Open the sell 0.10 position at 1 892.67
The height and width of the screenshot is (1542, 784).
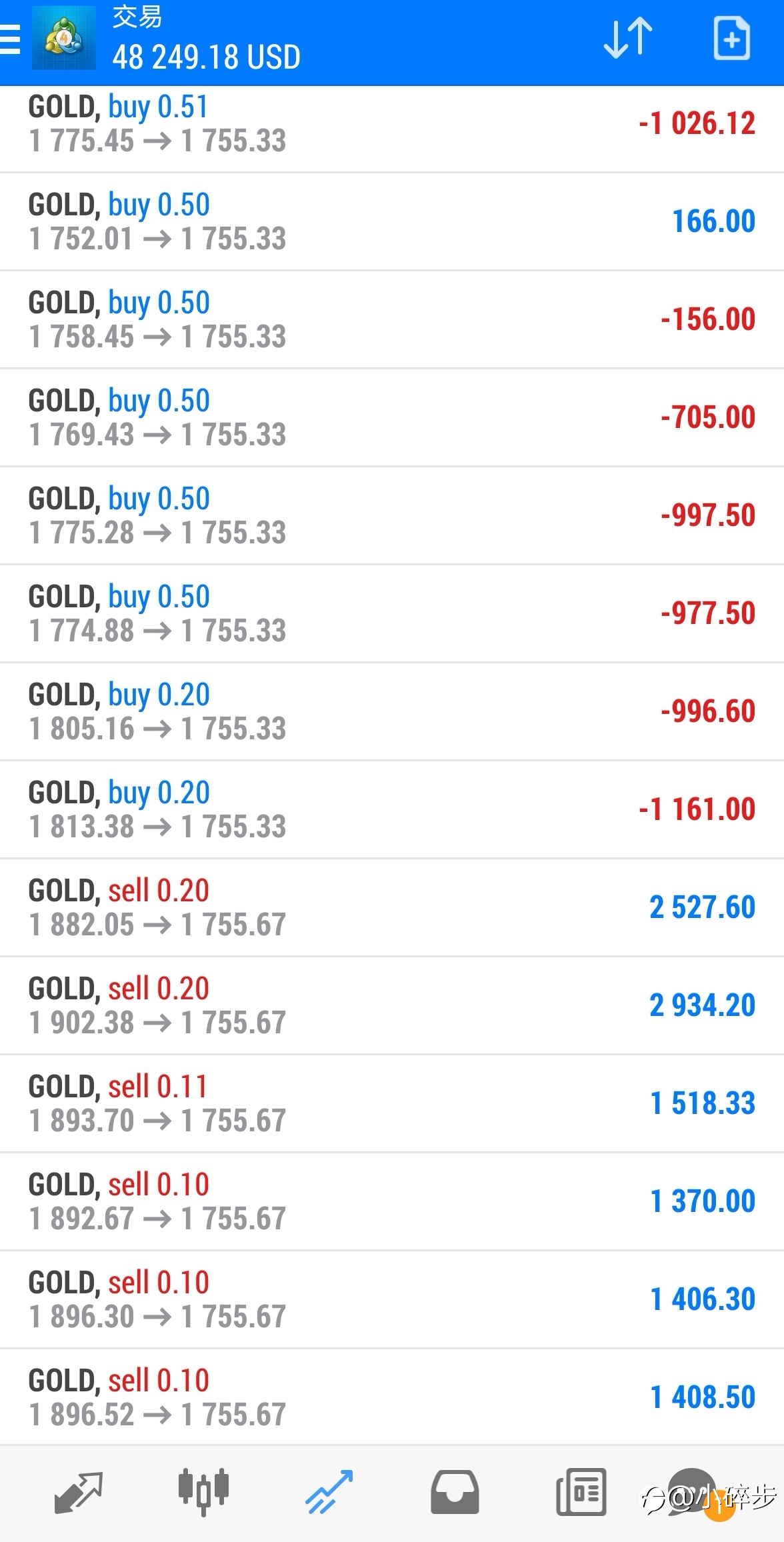392,1202
